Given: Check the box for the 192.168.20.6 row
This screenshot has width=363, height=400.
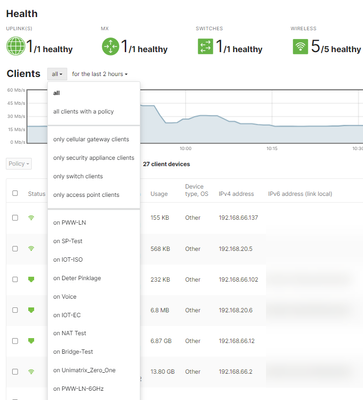Looking at the screenshot, I should tap(15, 310).
